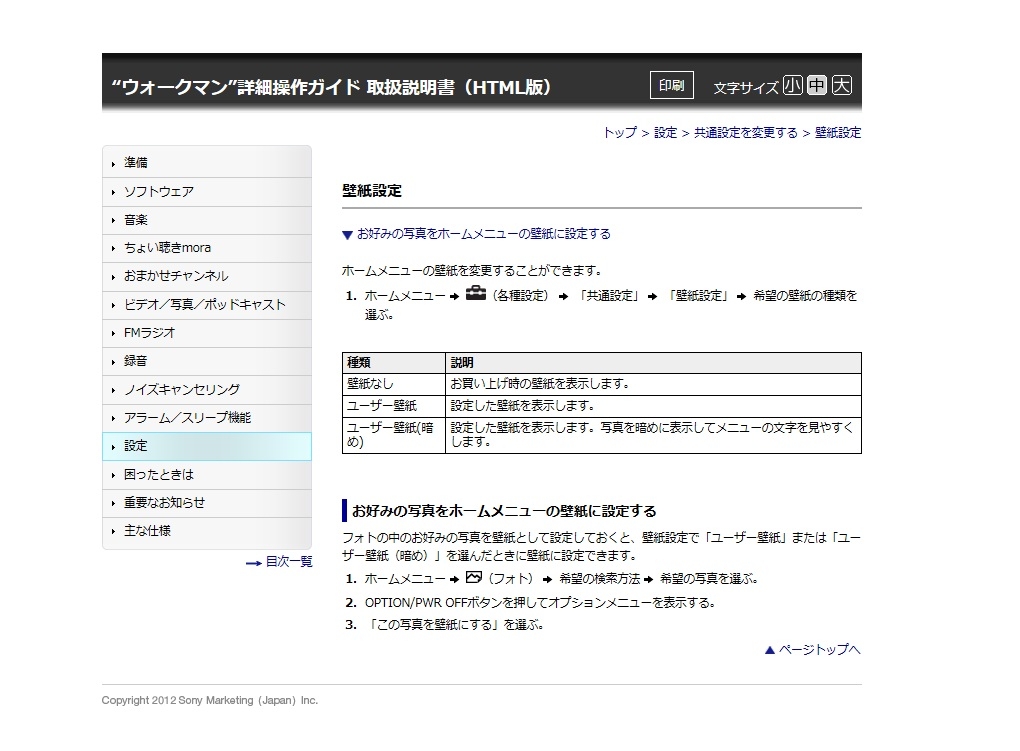Open the おまかせチャンネル menu item
Image resolution: width=1020 pixels, height=751 pixels.
point(176,276)
